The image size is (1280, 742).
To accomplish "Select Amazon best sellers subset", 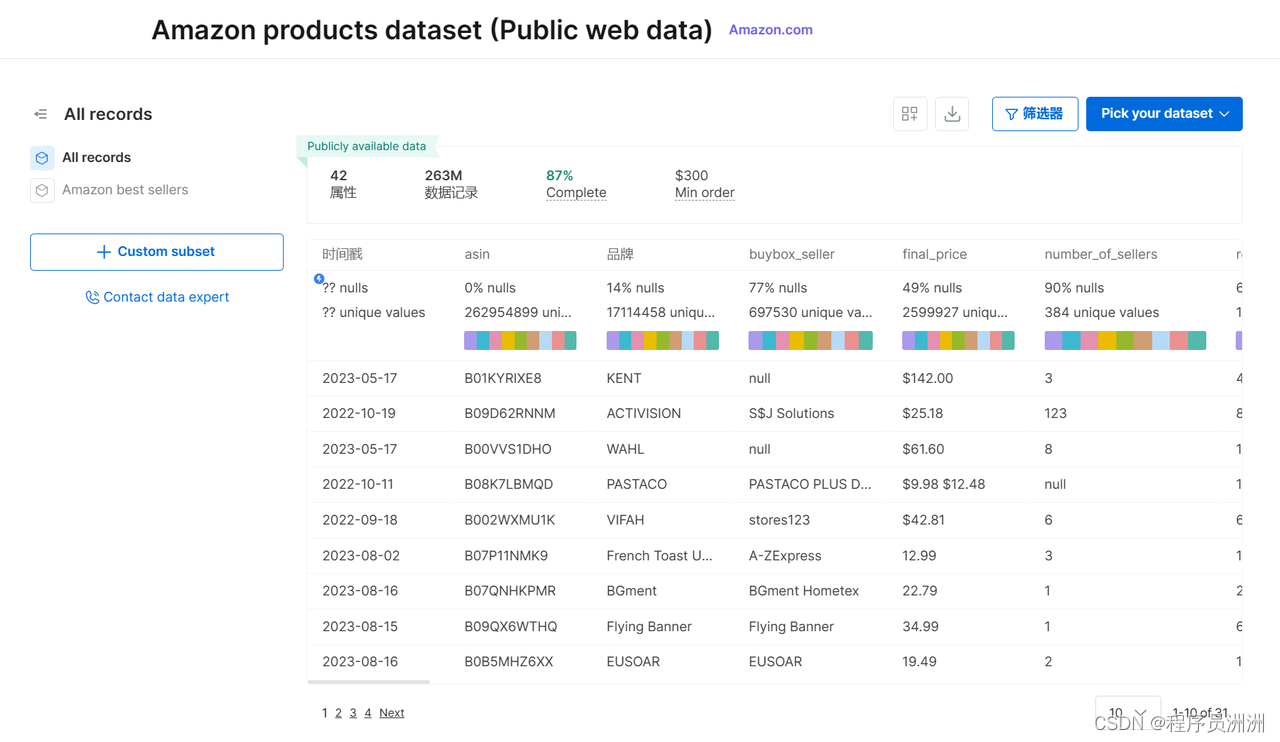I will (125, 190).
